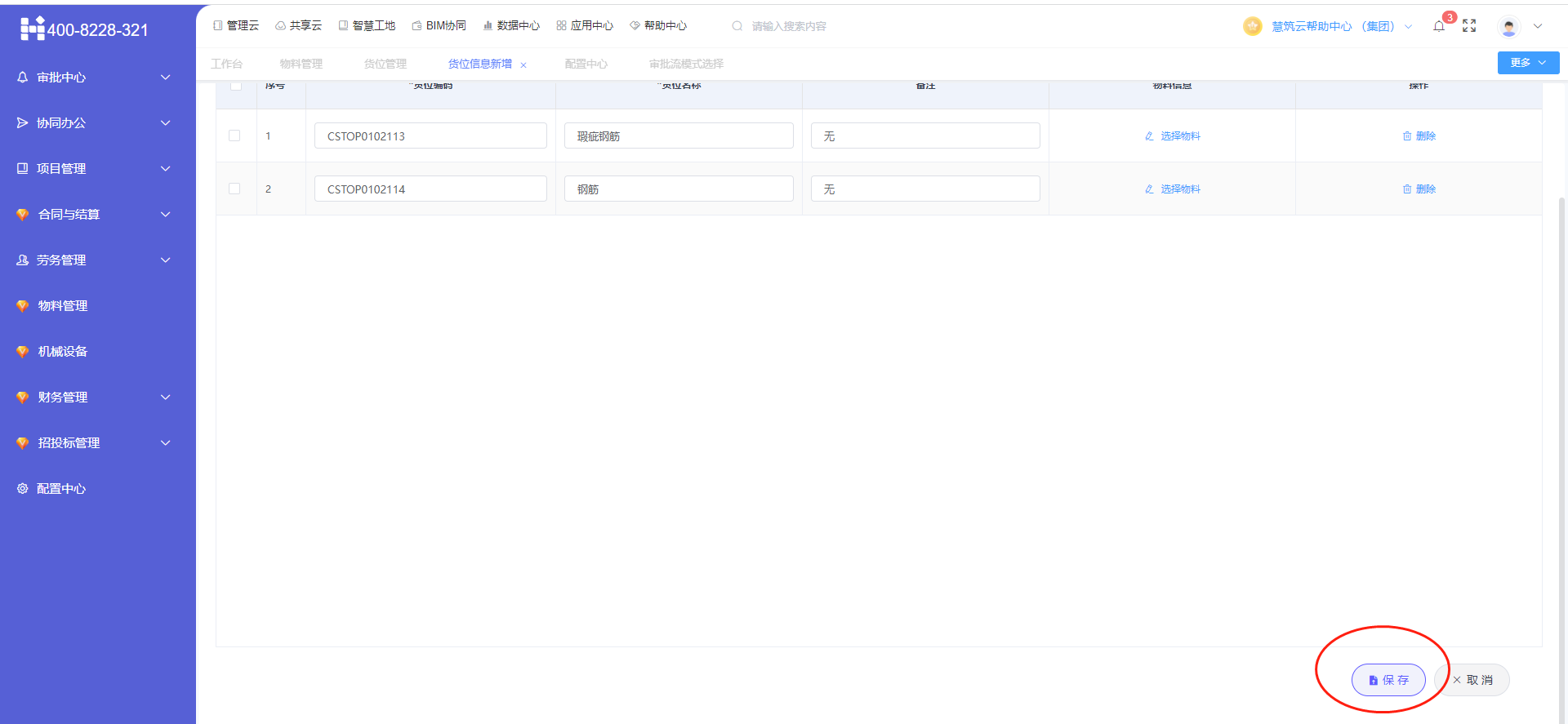Expand the 项目管理 chevron
This screenshot has height=724, width=1568.
[x=166, y=168]
